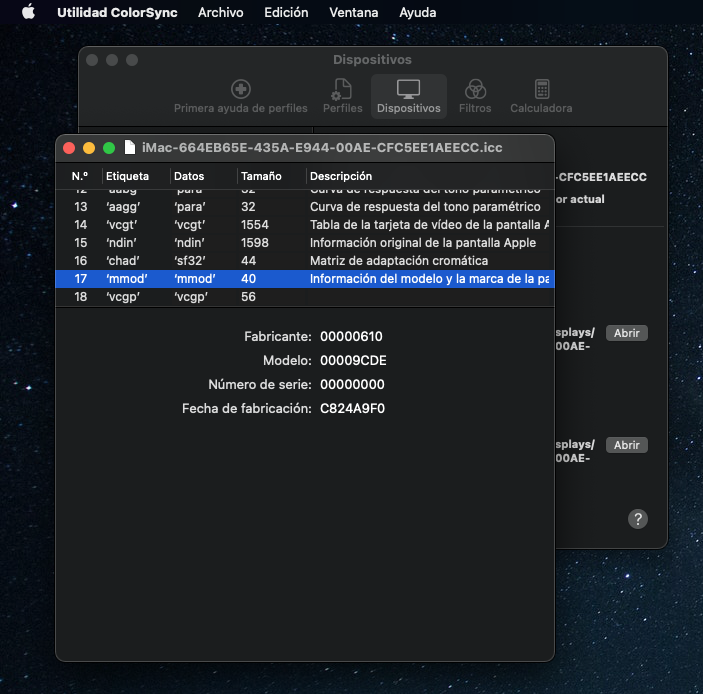Click the upper Abrir button

click(x=626, y=333)
